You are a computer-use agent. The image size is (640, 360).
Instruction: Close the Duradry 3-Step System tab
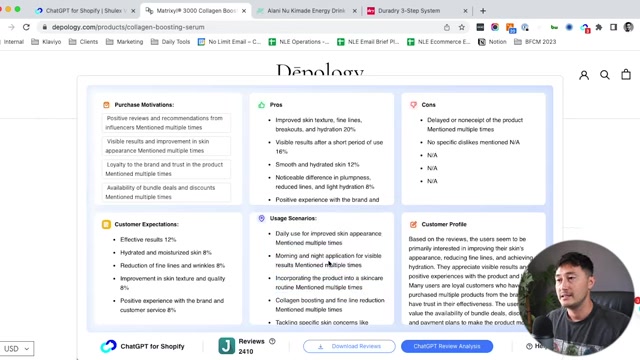pos(465,11)
